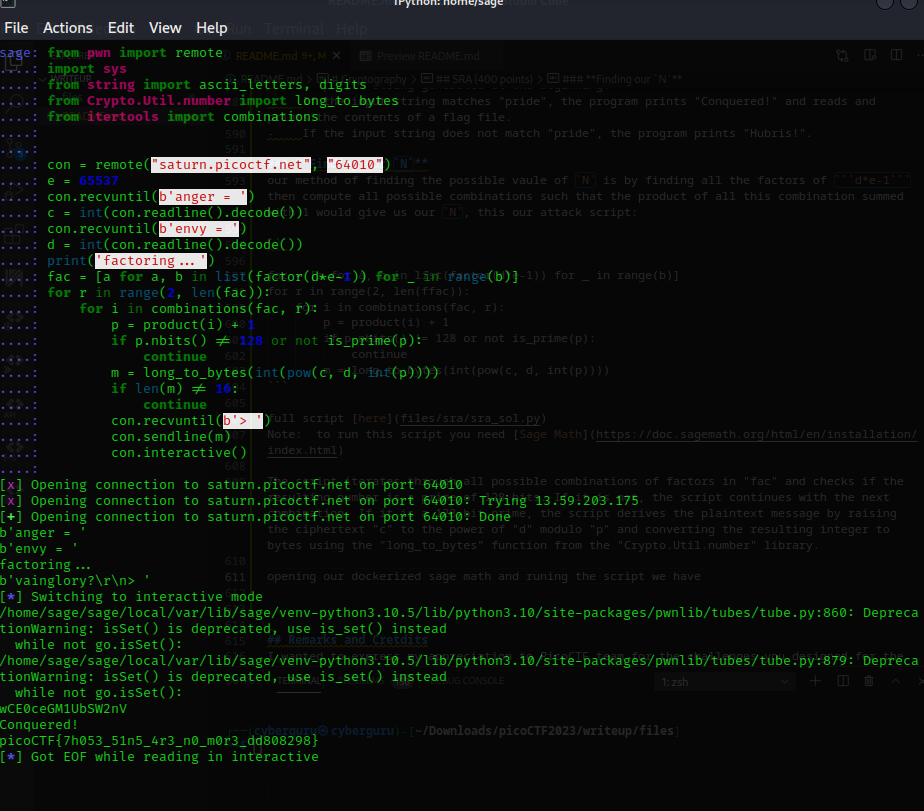Viewport: 924px width, 811px height.
Task: Click the split editor icon in VS Code
Action: coord(896,55)
